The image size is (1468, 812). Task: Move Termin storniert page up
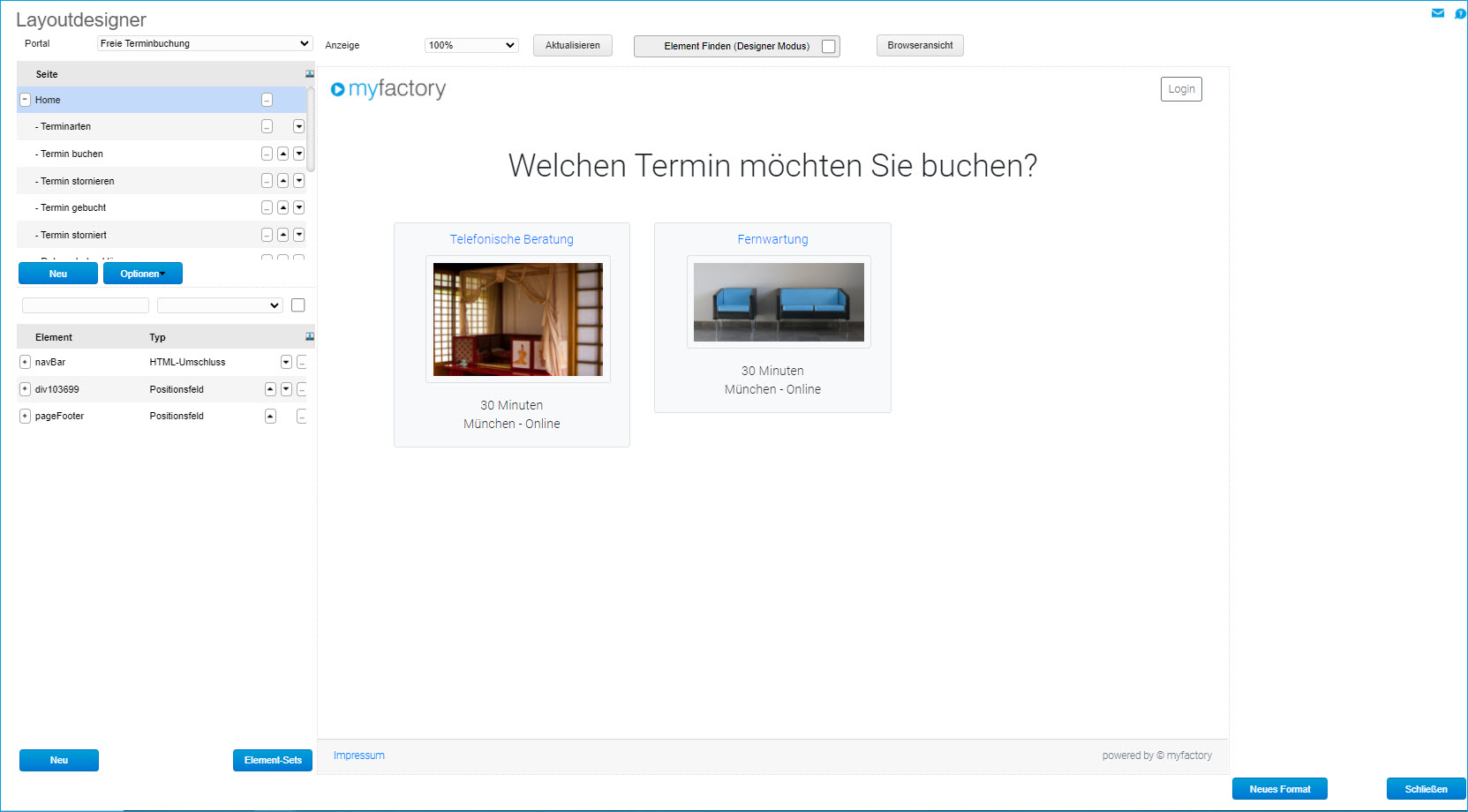(x=282, y=235)
